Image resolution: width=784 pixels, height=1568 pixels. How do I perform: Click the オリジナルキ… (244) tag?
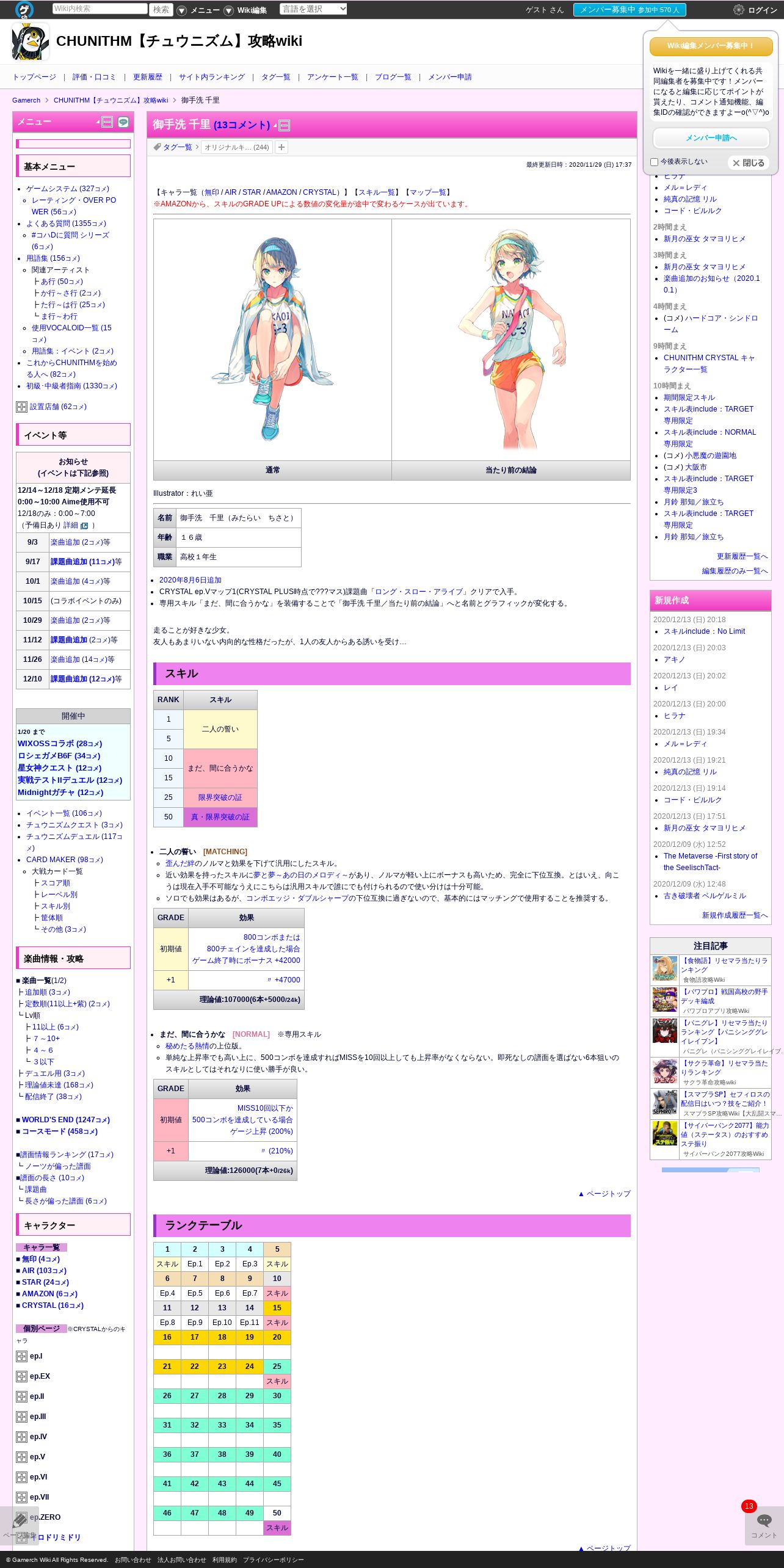coord(237,147)
